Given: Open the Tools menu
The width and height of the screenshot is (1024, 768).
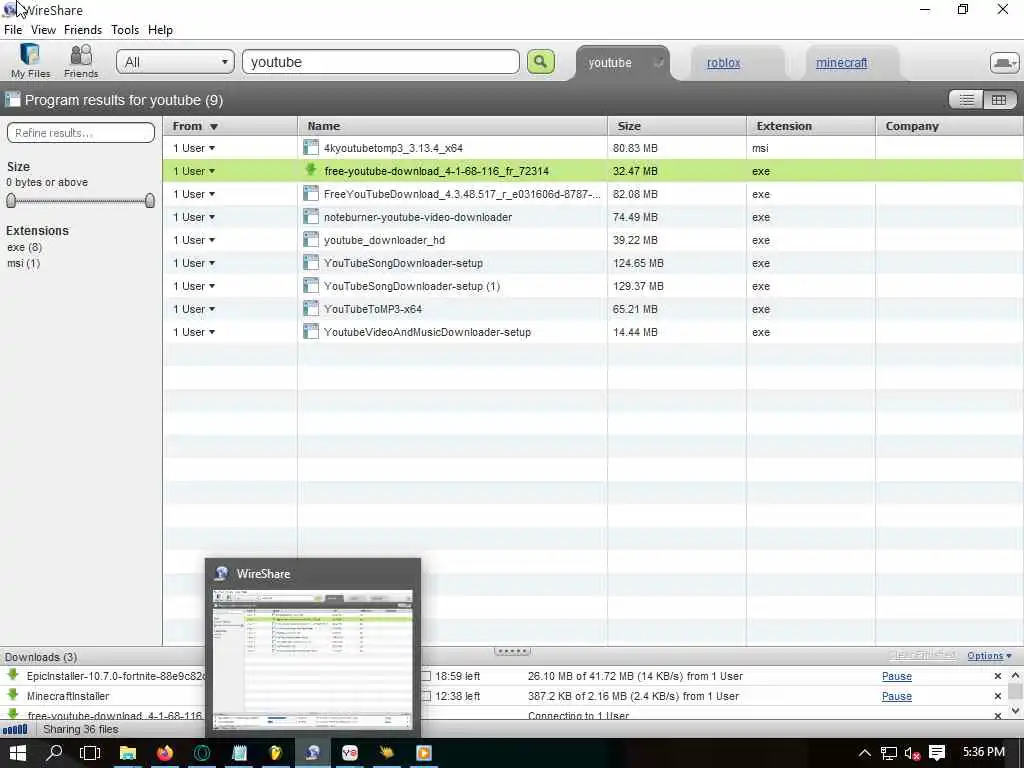Looking at the screenshot, I should coord(125,30).
